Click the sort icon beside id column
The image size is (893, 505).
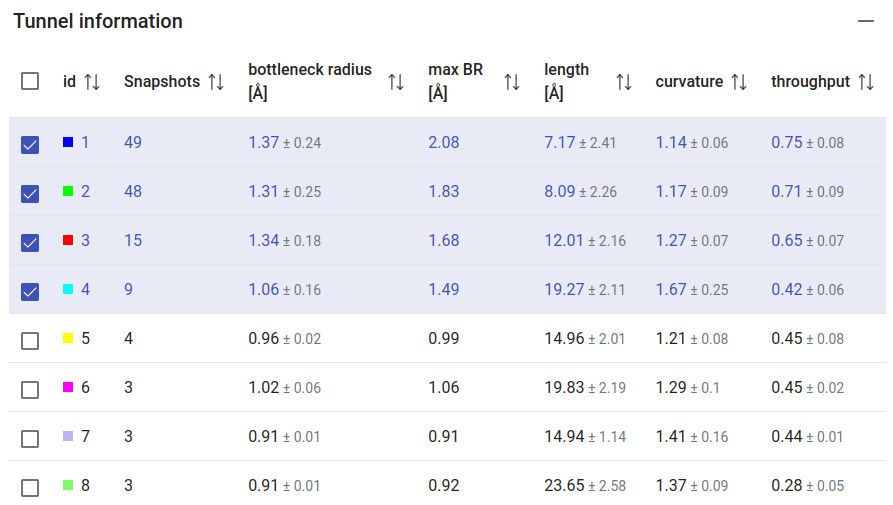[92, 82]
